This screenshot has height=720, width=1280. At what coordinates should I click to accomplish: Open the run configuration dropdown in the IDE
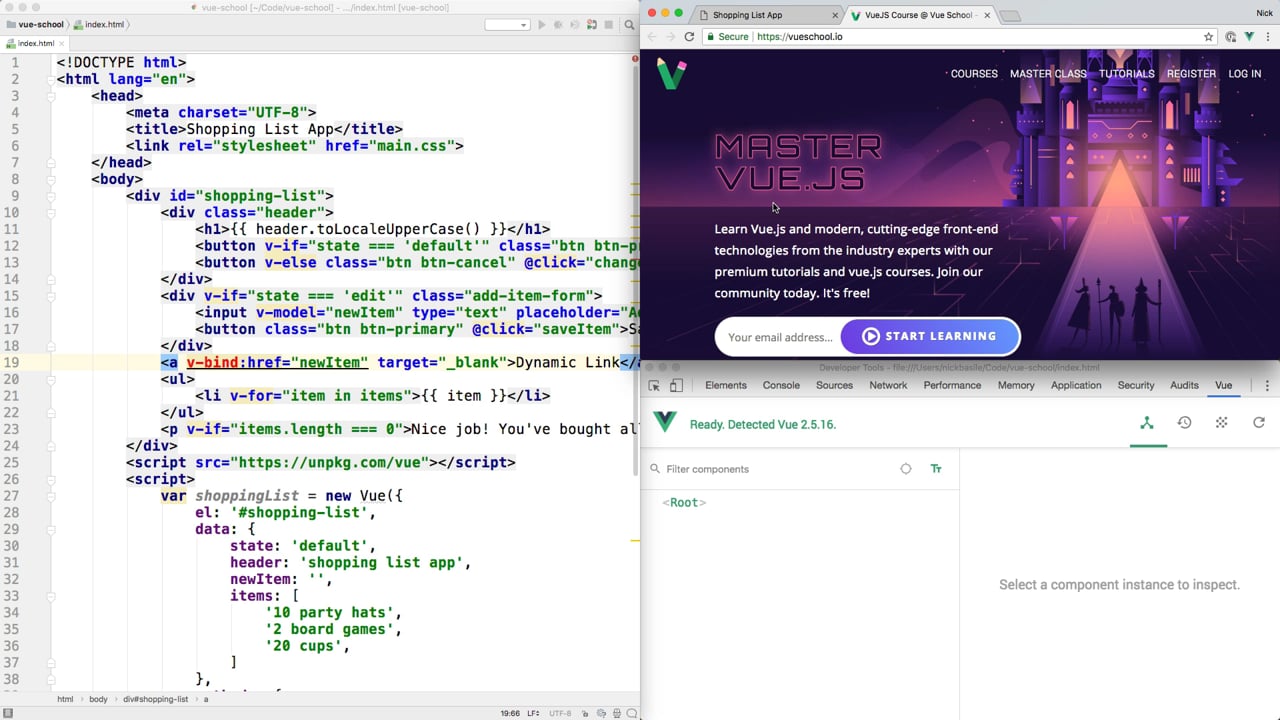pos(506,25)
